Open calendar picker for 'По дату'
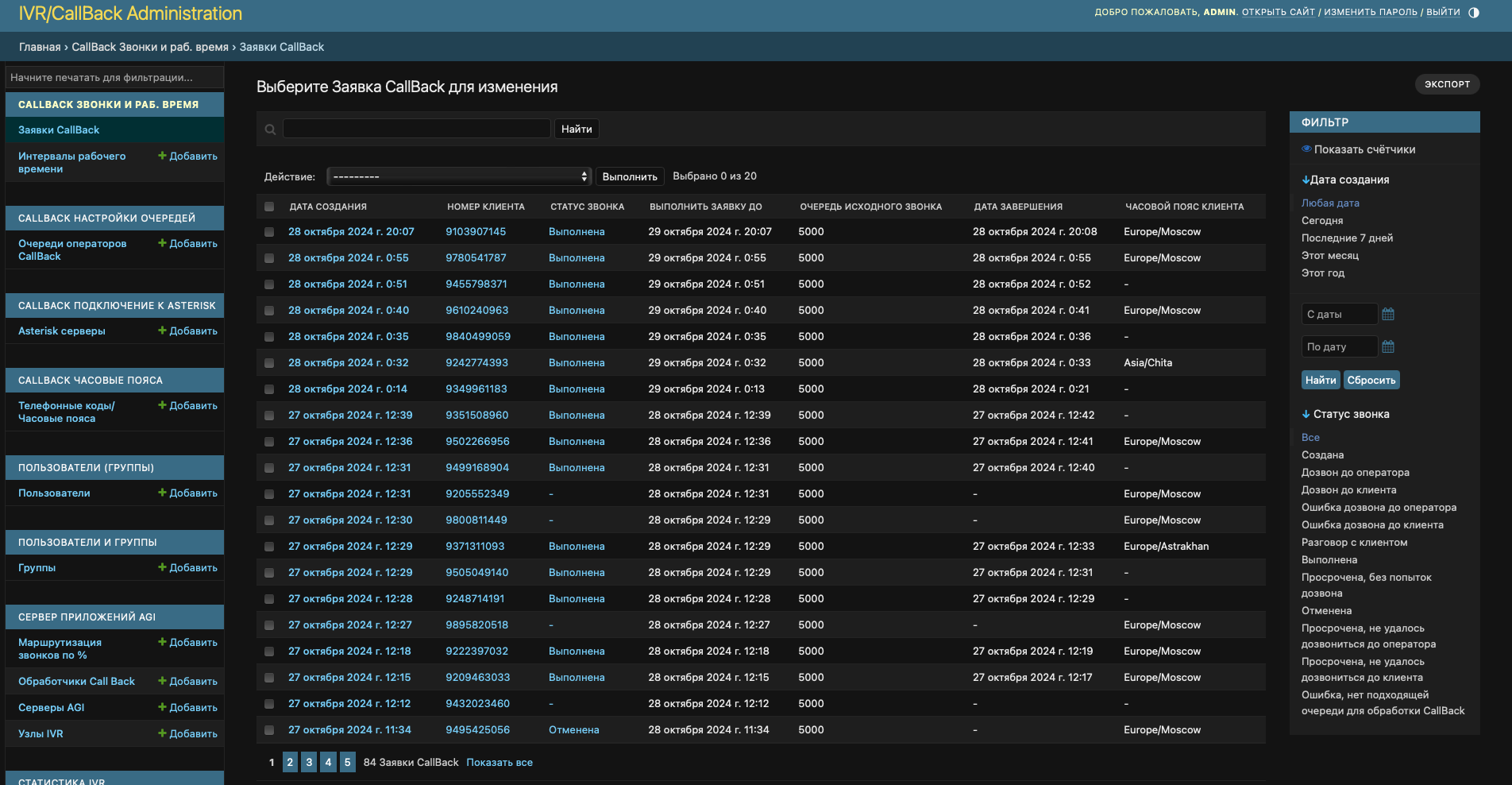This screenshot has height=785, width=1512. point(1388,346)
